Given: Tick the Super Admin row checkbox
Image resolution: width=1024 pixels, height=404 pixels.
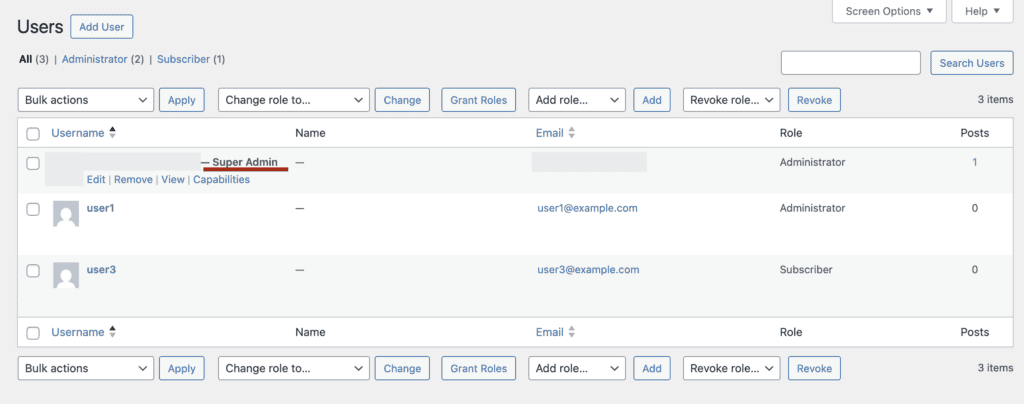Looking at the screenshot, I should [33, 163].
